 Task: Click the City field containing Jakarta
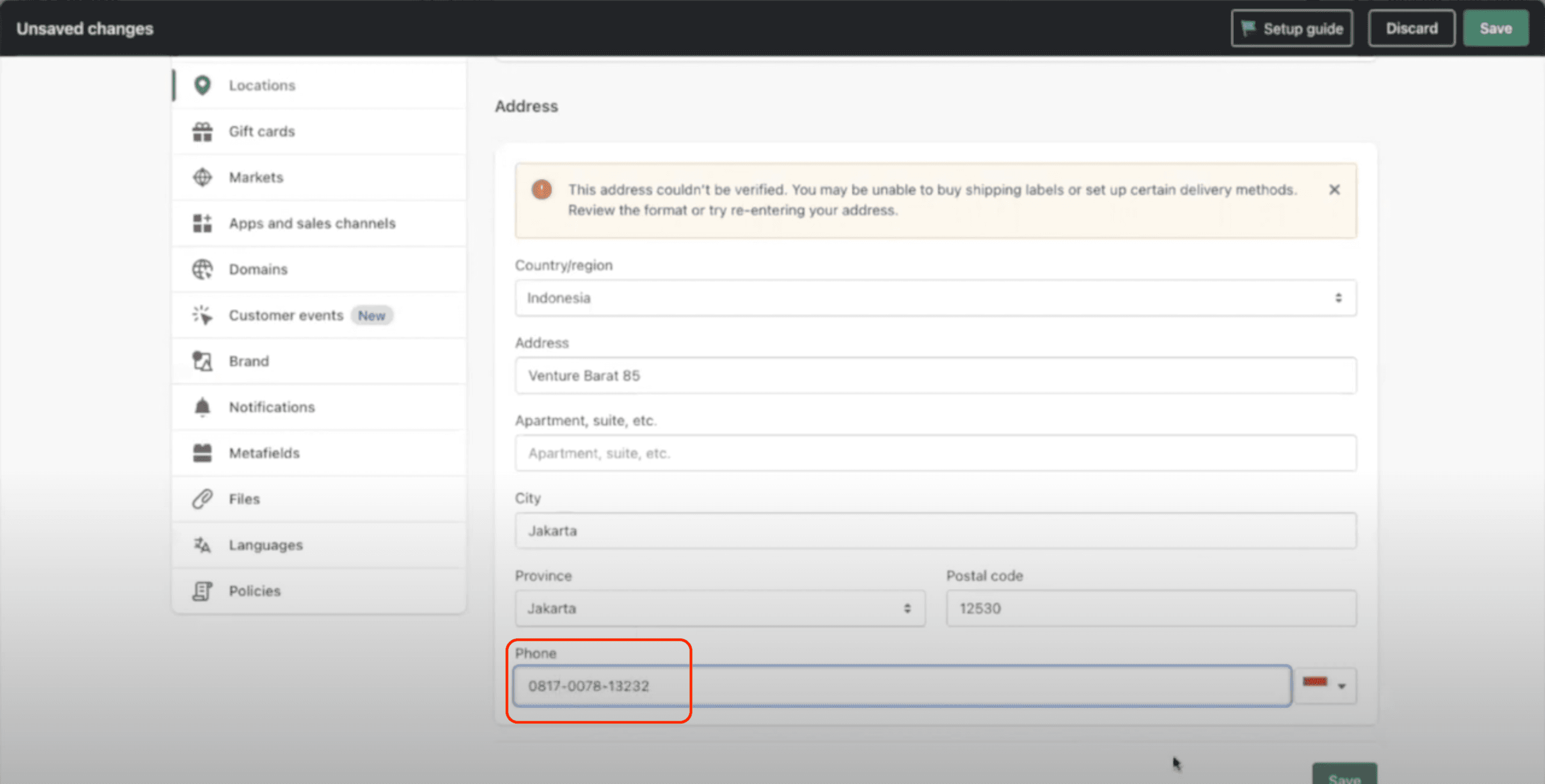pyautogui.click(x=936, y=531)
